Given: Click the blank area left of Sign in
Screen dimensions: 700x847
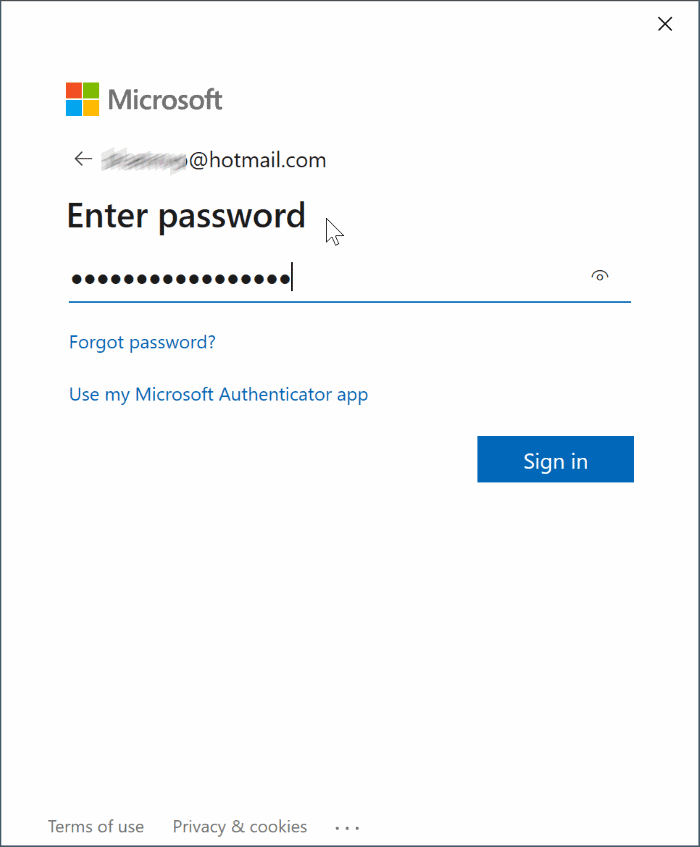Looking at the screenshot, I should pyautogui.click(x=270, y=460).
